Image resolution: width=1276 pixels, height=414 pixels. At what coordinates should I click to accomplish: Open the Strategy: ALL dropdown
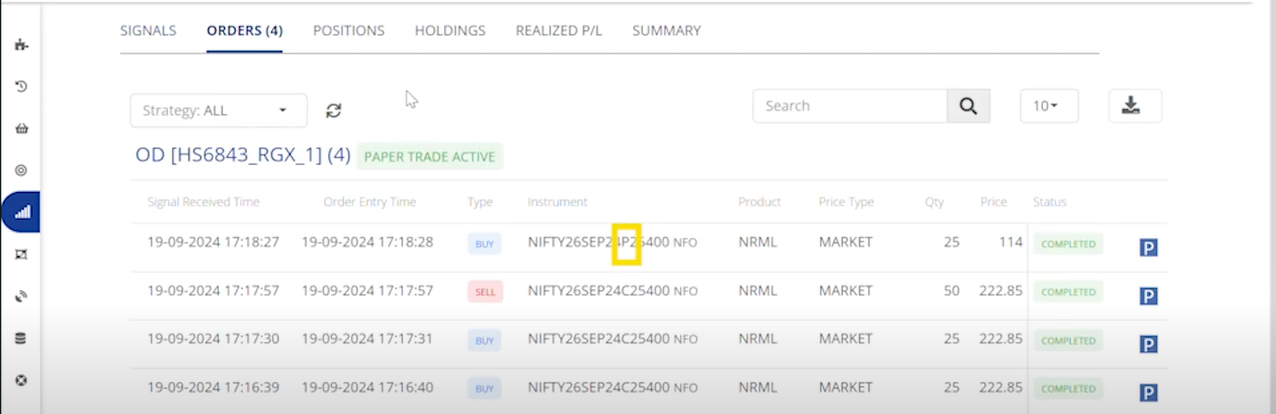click(218, 110)
